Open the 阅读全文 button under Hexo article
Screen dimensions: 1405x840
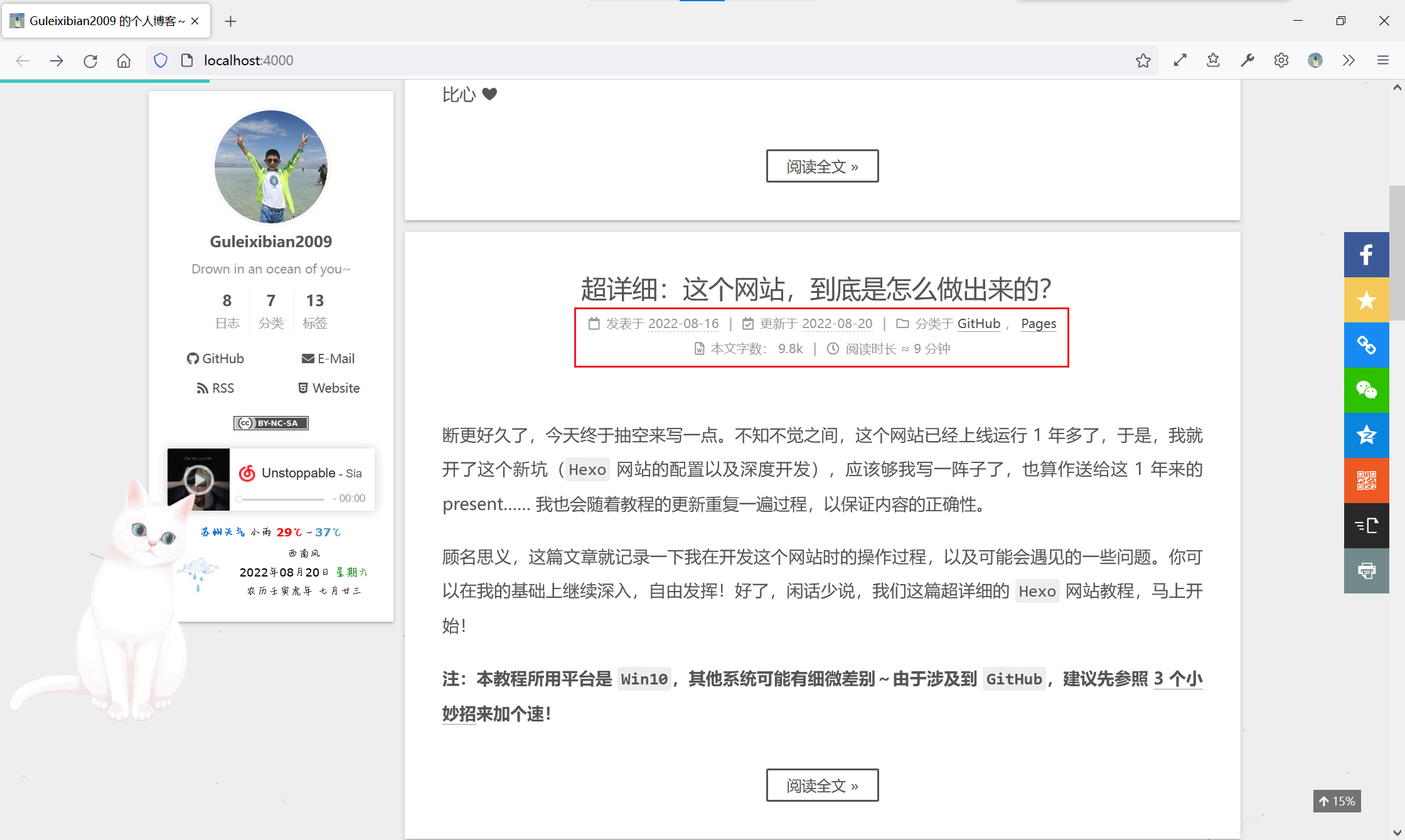822,785
